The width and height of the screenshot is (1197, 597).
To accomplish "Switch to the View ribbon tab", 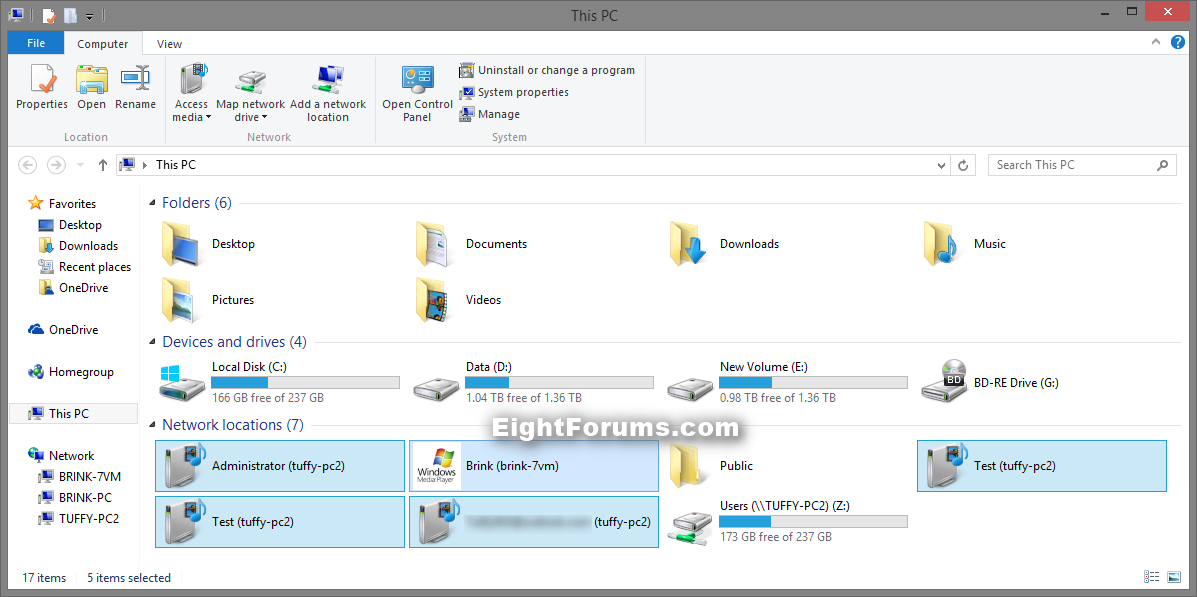I will pos(170,44).
